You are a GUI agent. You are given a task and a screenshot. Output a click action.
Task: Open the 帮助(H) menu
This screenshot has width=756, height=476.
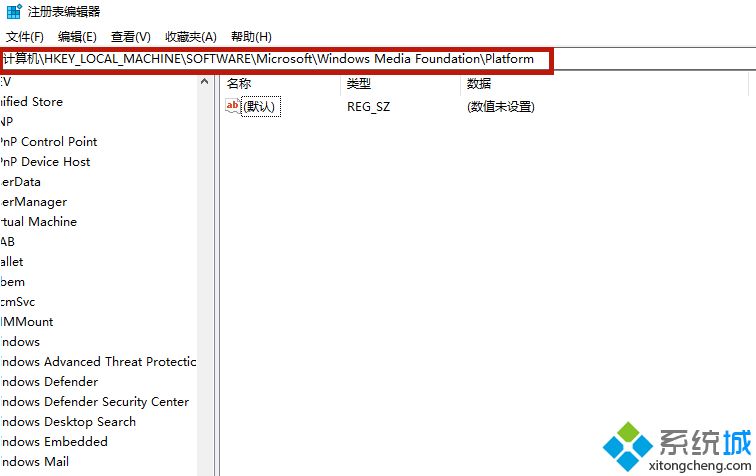pyautogui.click(x=251, y=37)
